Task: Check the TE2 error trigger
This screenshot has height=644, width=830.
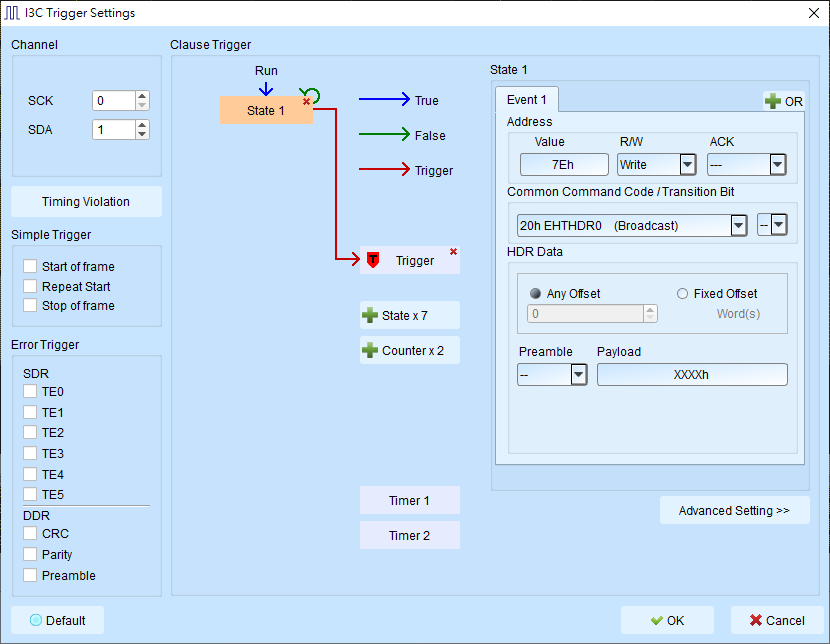Action: coord(30,432)
